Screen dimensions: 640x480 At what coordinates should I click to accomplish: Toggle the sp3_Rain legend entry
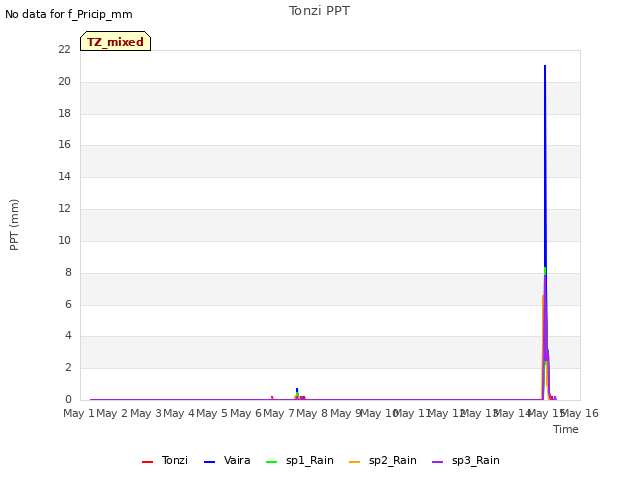(x=466, y=460)
